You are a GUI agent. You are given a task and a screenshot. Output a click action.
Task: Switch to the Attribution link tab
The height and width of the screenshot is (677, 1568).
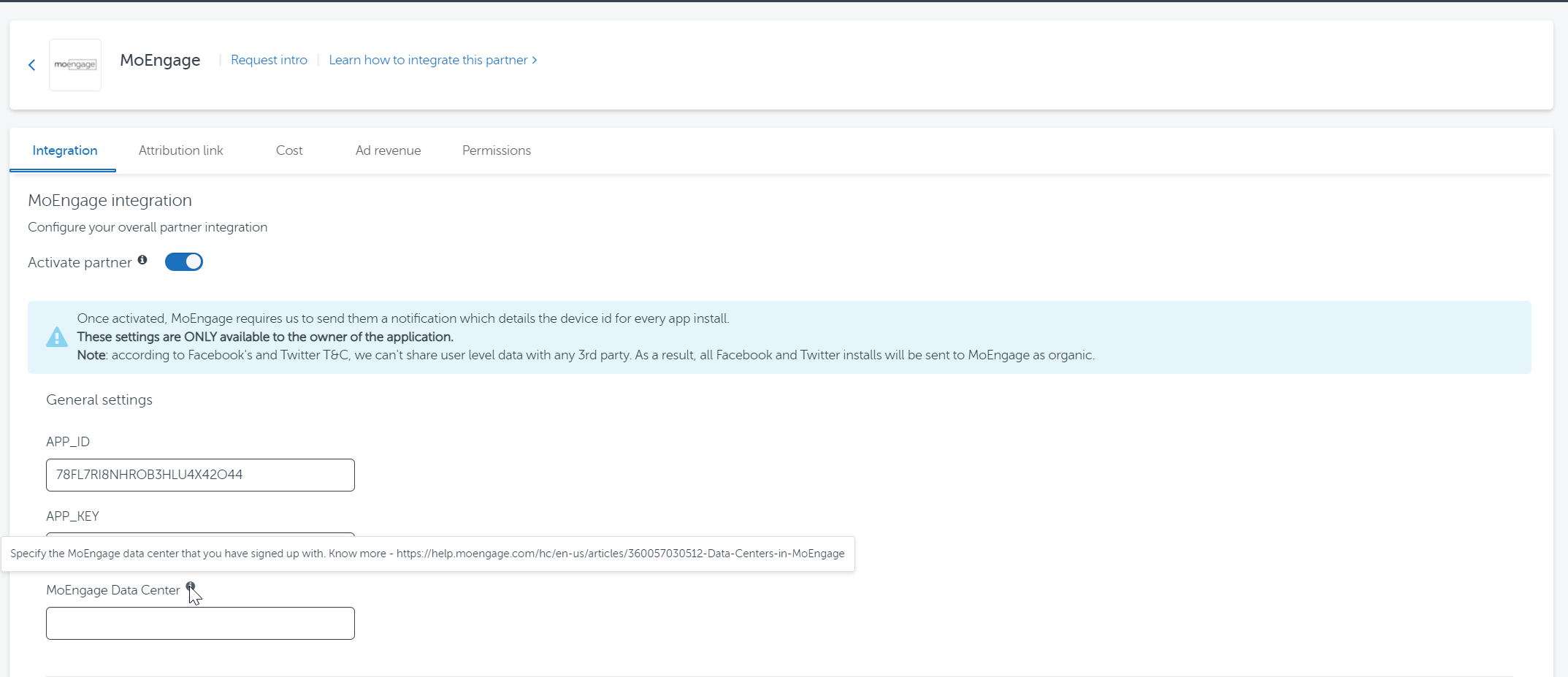pyautogui.click(x=180, y=150)
